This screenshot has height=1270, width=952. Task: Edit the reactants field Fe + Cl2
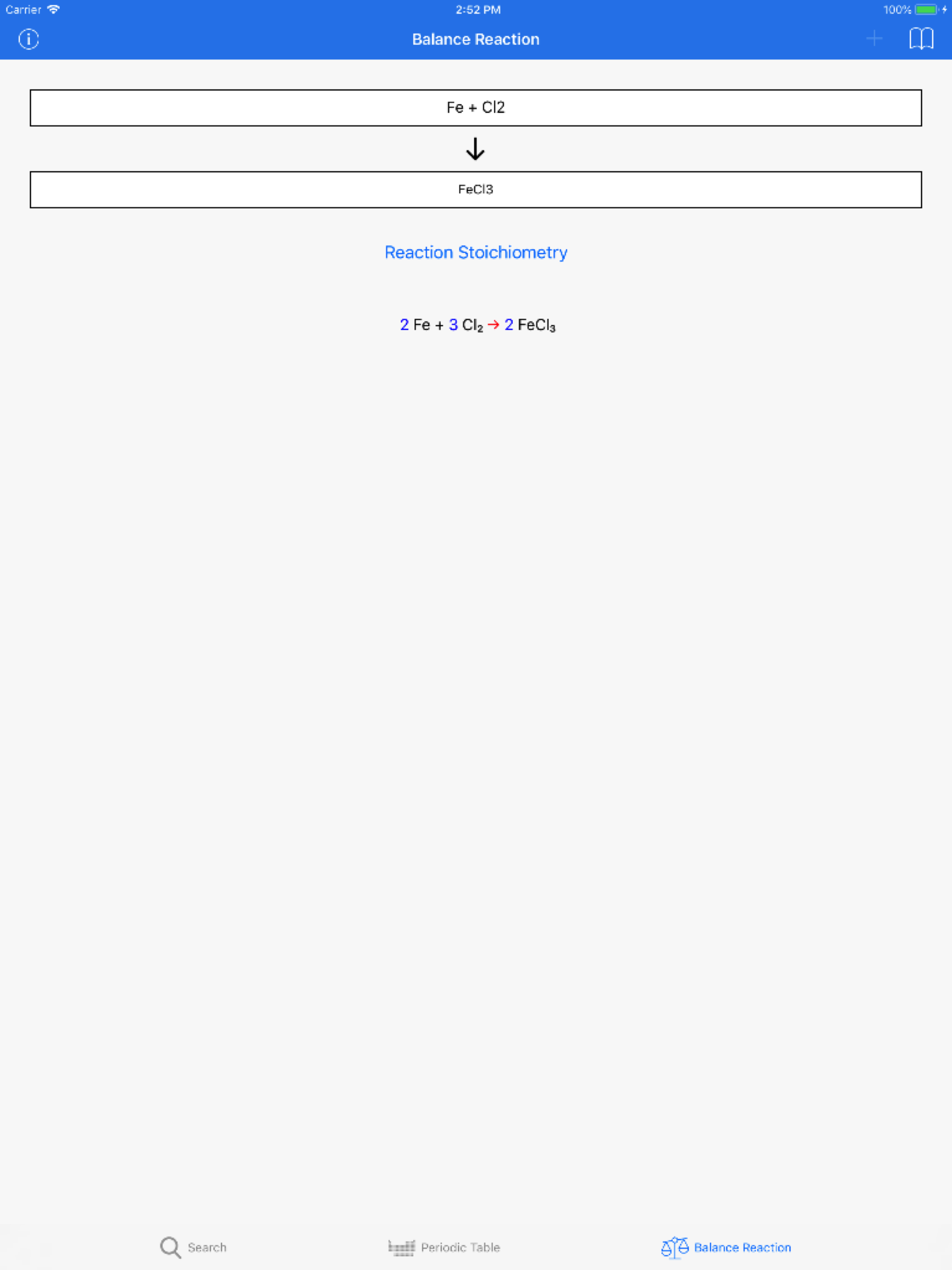click(476, 108)
